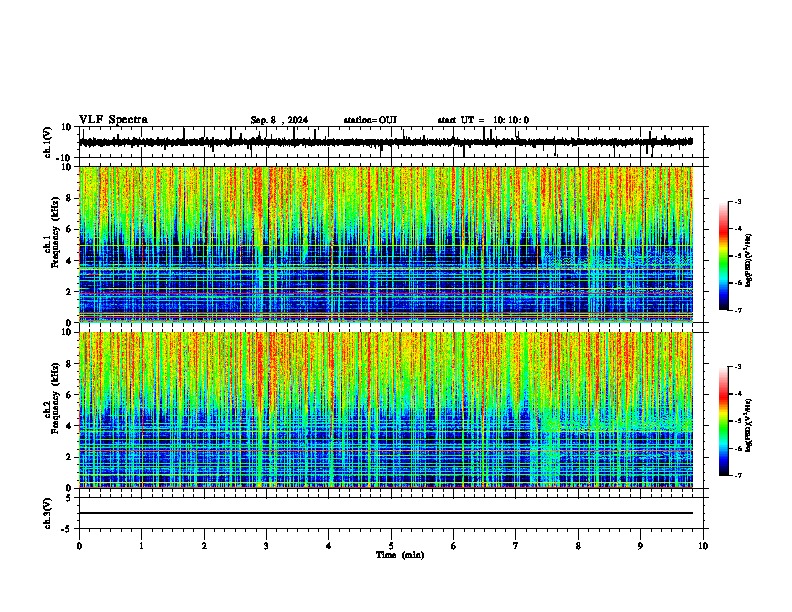The height and width of the screenshot is (612, 792).
Task: Click the ch.1 "Frequency (kHz)" axis label
Action: point(55,232)
